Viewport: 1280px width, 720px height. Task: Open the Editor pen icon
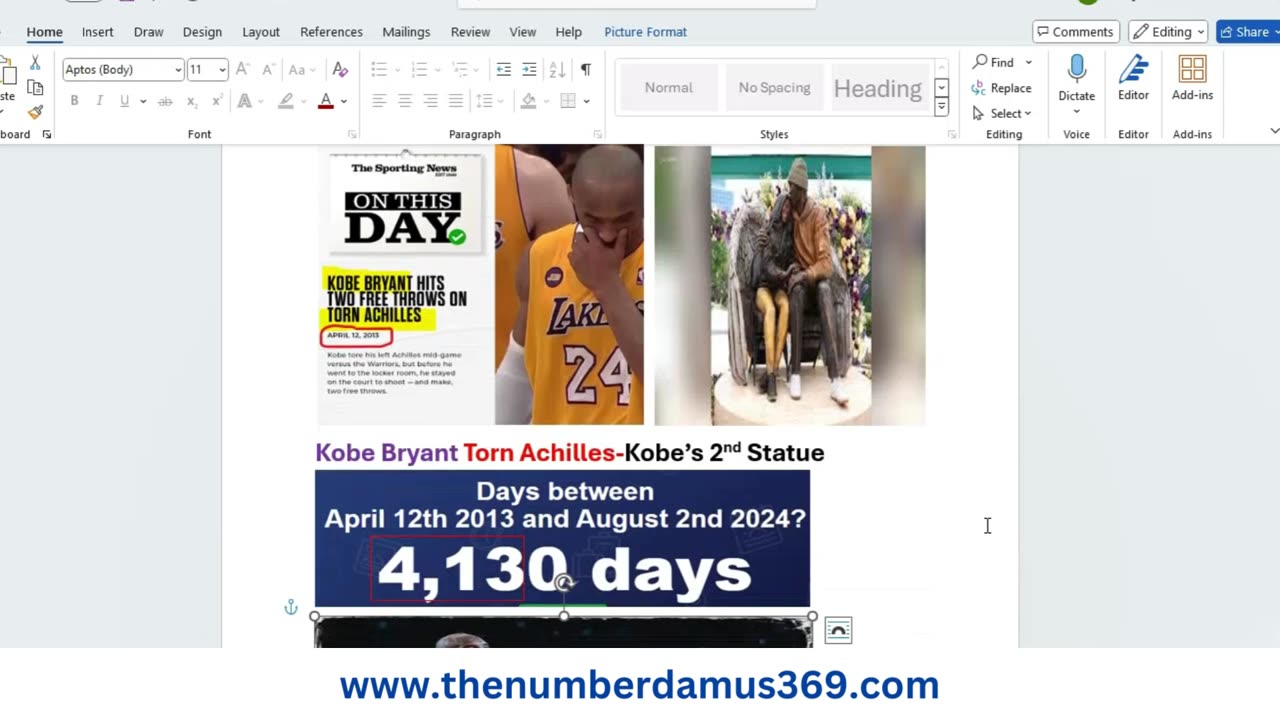point(1133,69)
